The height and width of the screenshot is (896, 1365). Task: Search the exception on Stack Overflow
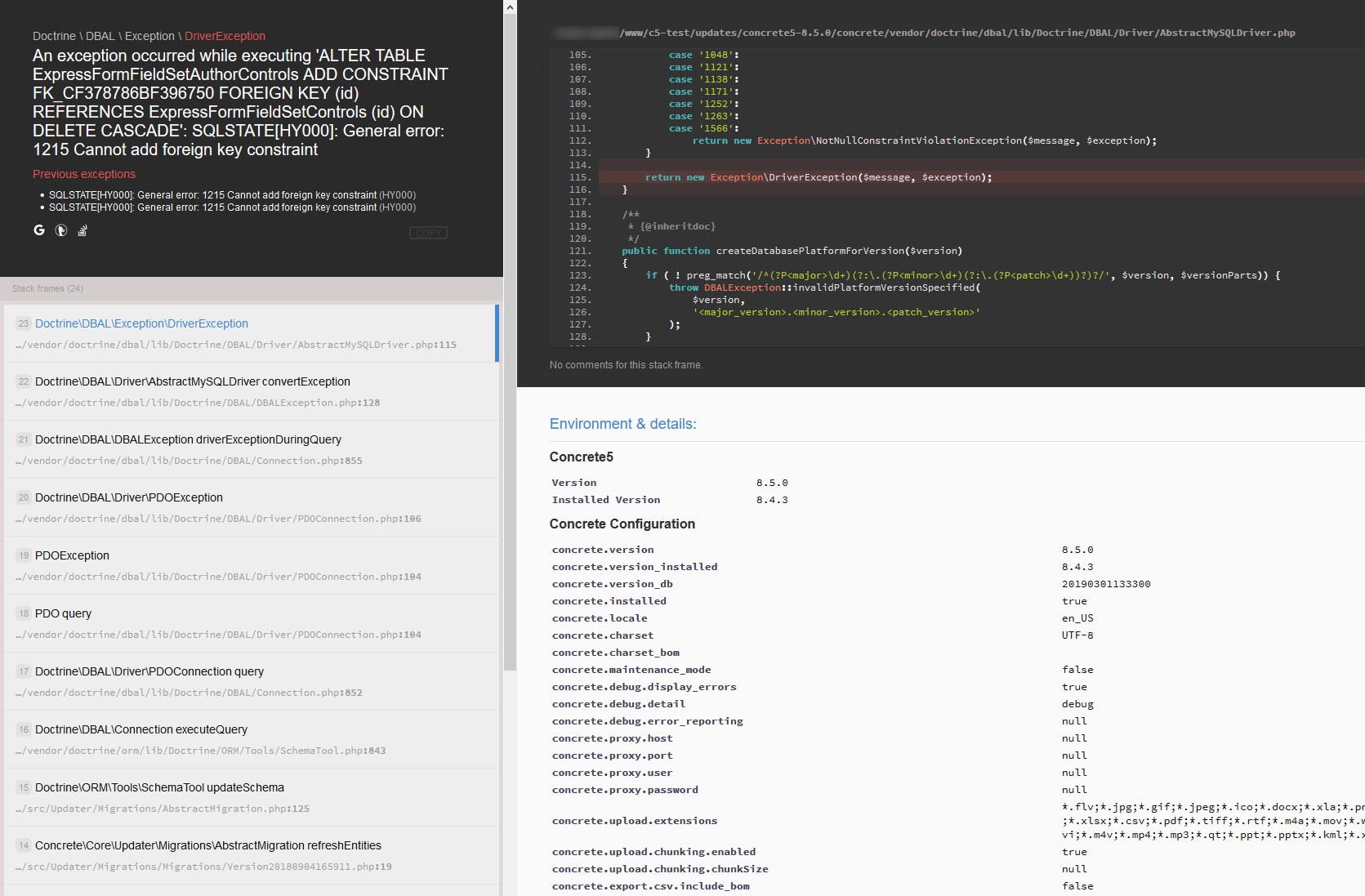click(x=82, y=230)
